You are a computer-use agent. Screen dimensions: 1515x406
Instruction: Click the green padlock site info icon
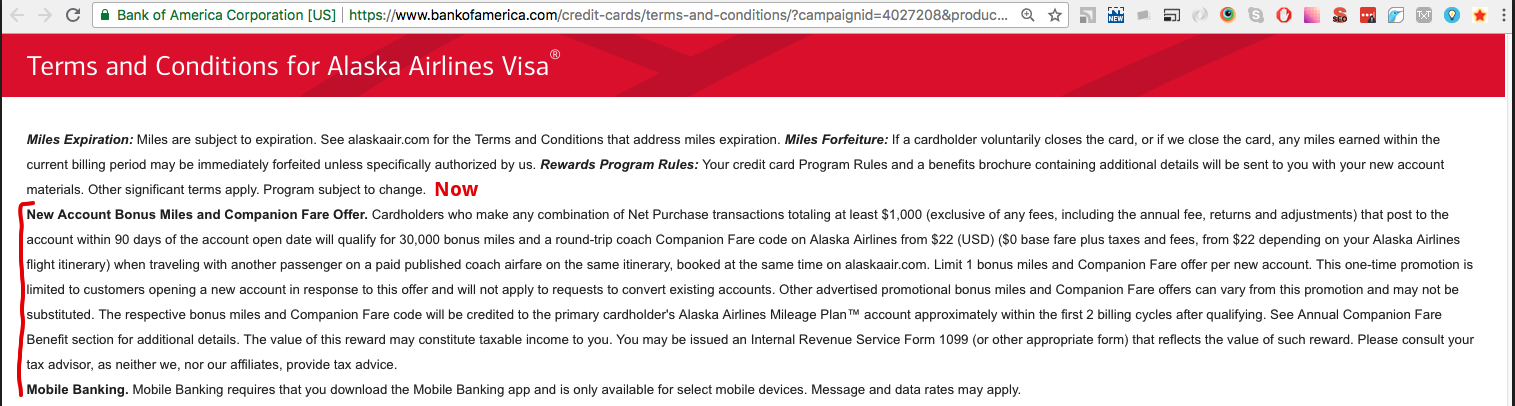pyautogui.click(x=105, y=16)
